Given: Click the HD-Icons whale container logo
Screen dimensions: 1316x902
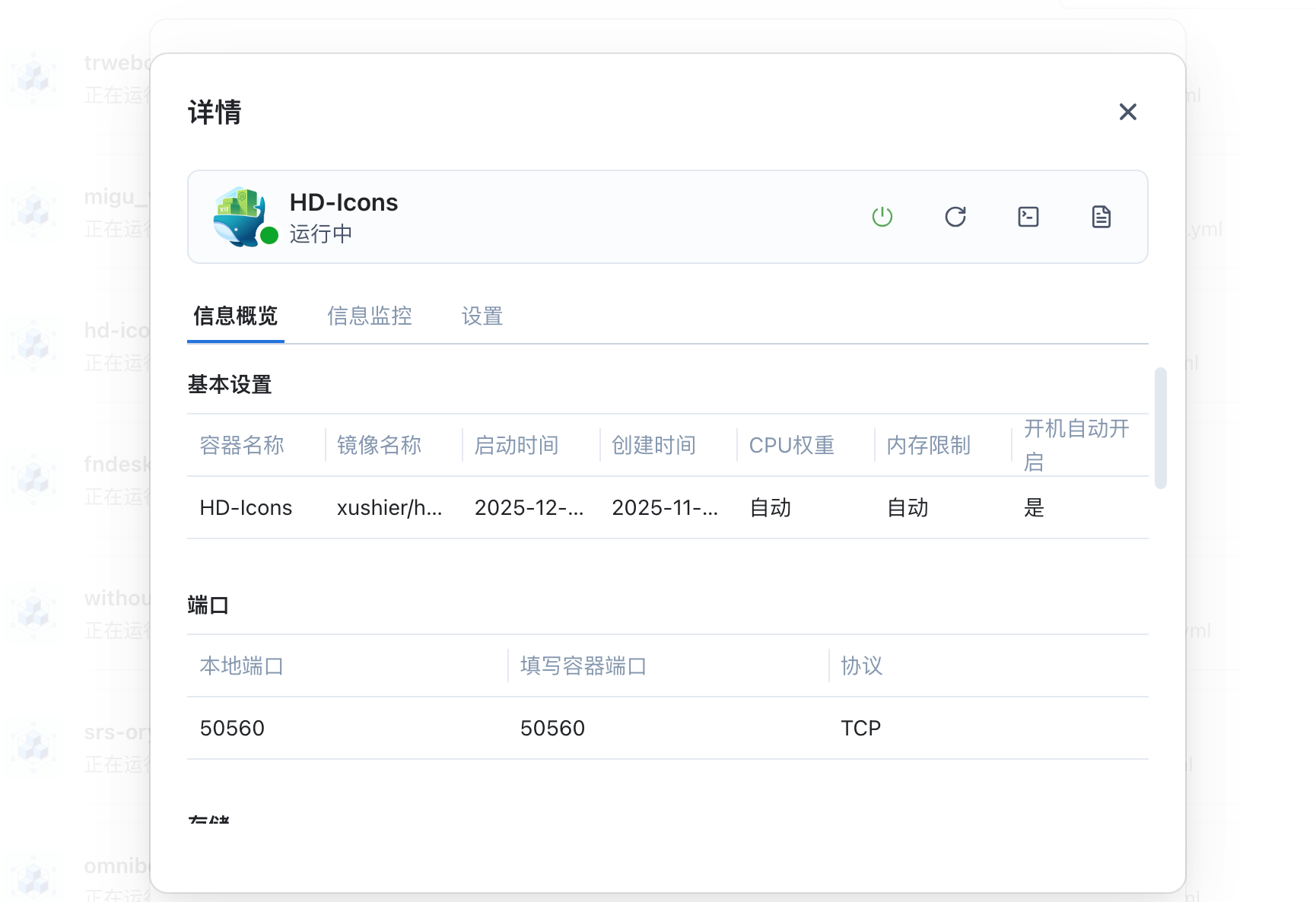Looking at the screenshot, I should 240,215.
